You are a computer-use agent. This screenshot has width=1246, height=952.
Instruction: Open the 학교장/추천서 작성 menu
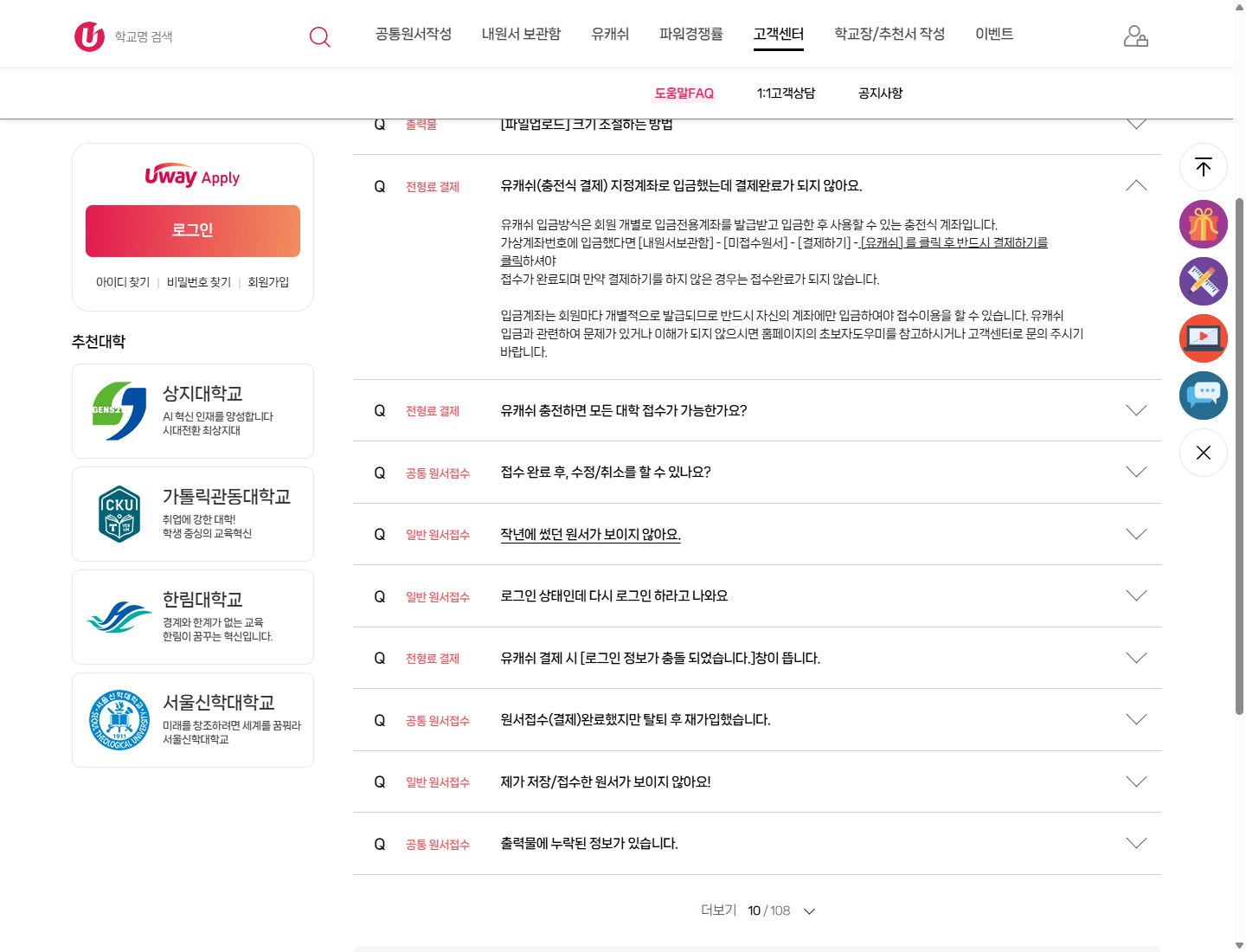point(890,34)
